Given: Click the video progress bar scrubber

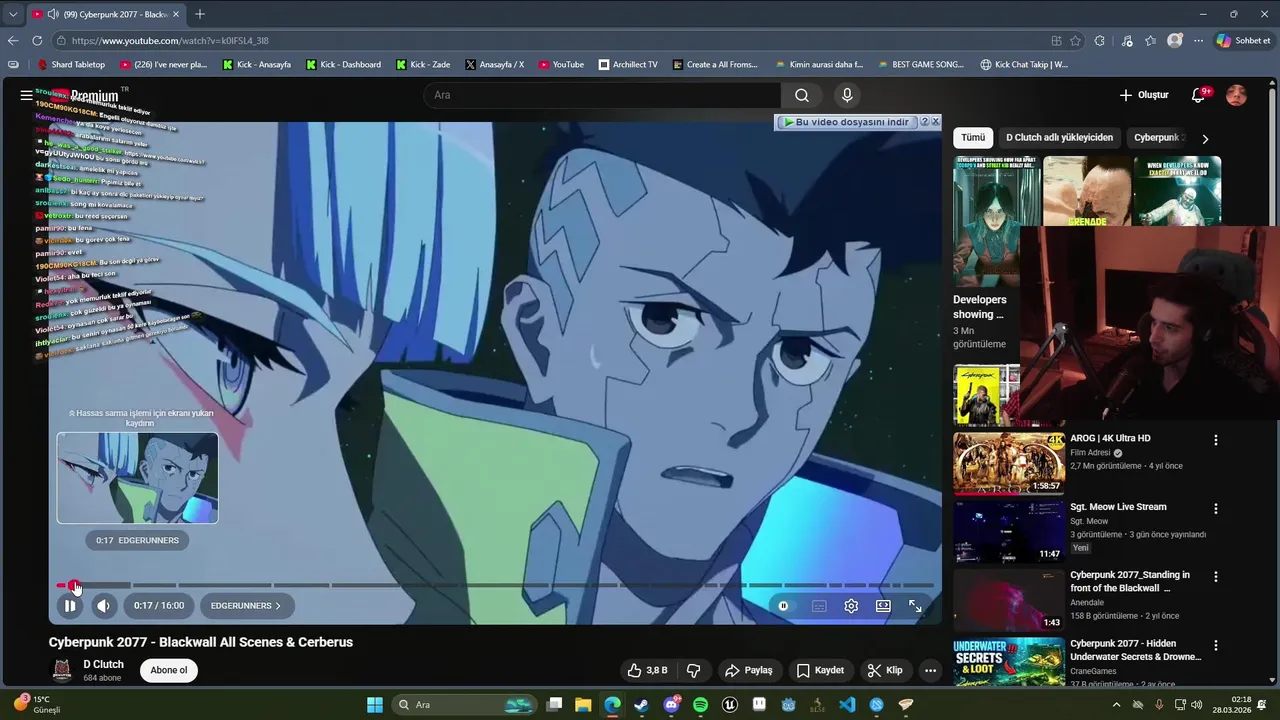Looking at the screenshot, I should 72,585.
